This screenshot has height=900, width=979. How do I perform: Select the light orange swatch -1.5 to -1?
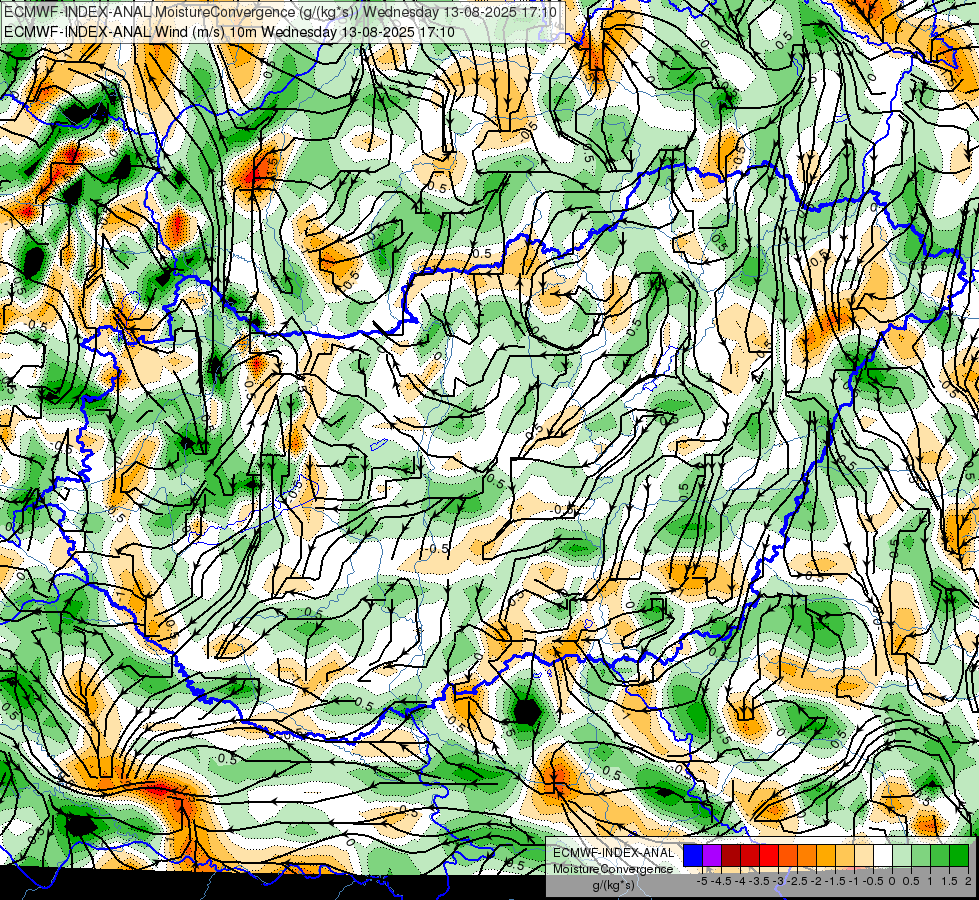[845, 855]
